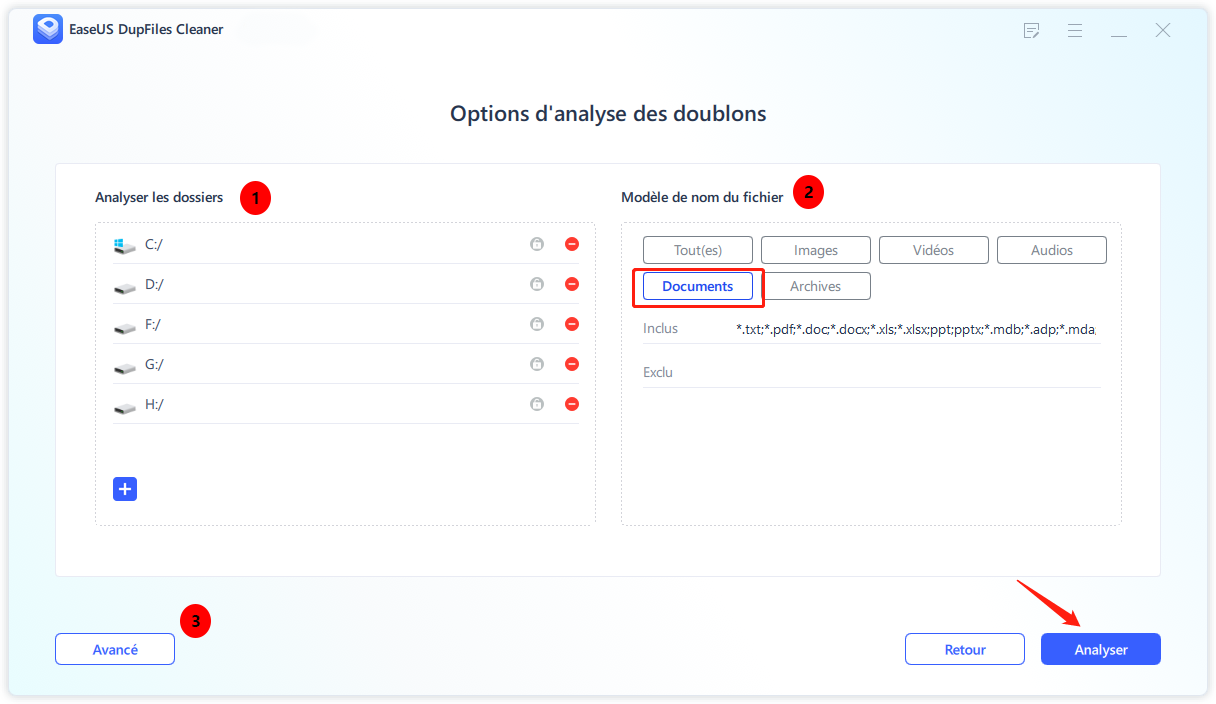Start scan with the Analyser button

[x=1100, y=649]
